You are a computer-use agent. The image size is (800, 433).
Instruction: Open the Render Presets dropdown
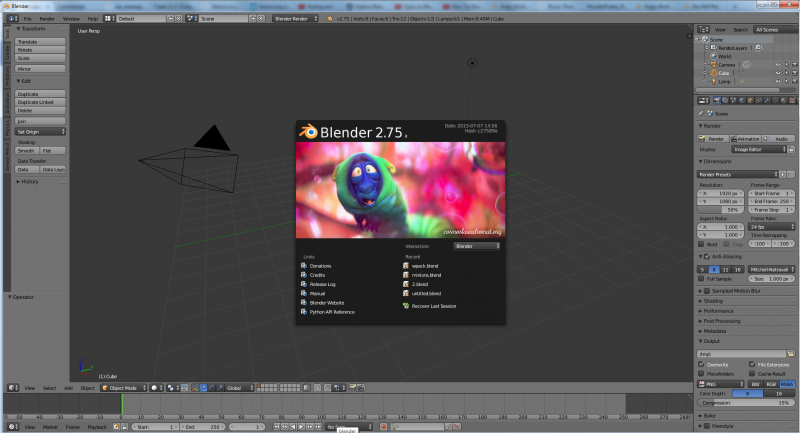(738, 174)
